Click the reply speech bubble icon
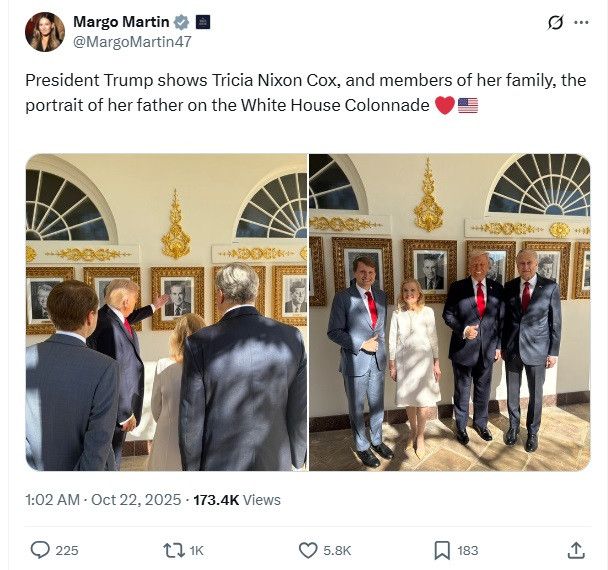Image resolution: width=608 pixels, height=570 pixels. (x=40, y=550)
